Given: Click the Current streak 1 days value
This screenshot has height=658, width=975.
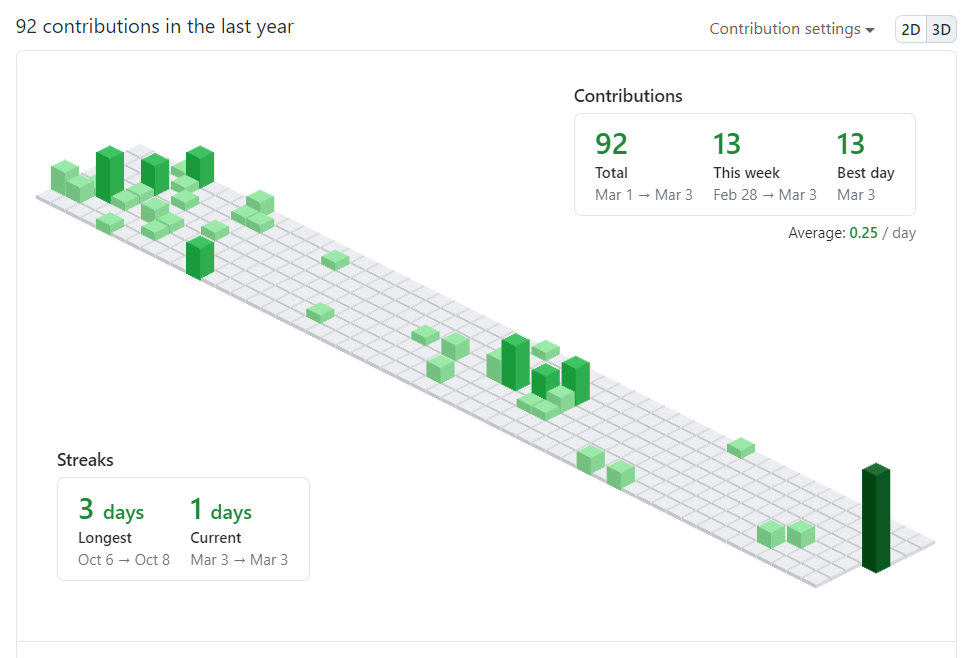Looking at the screenshot, I should 221,511.
